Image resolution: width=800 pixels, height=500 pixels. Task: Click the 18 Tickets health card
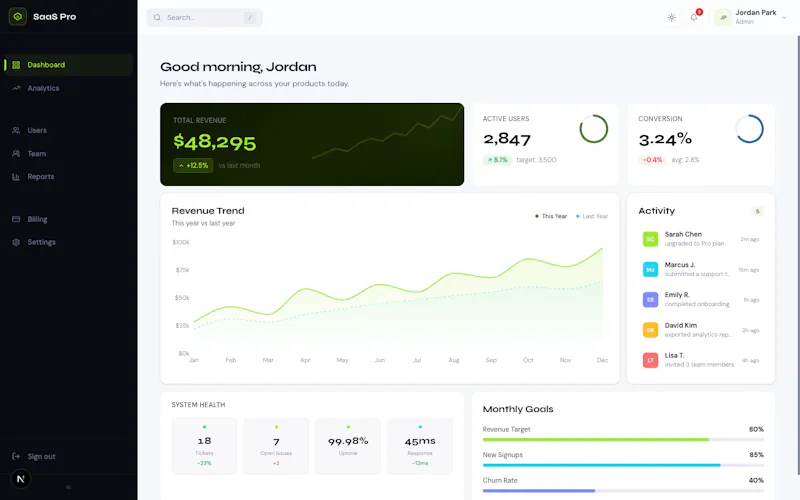(x=204, y=446)
